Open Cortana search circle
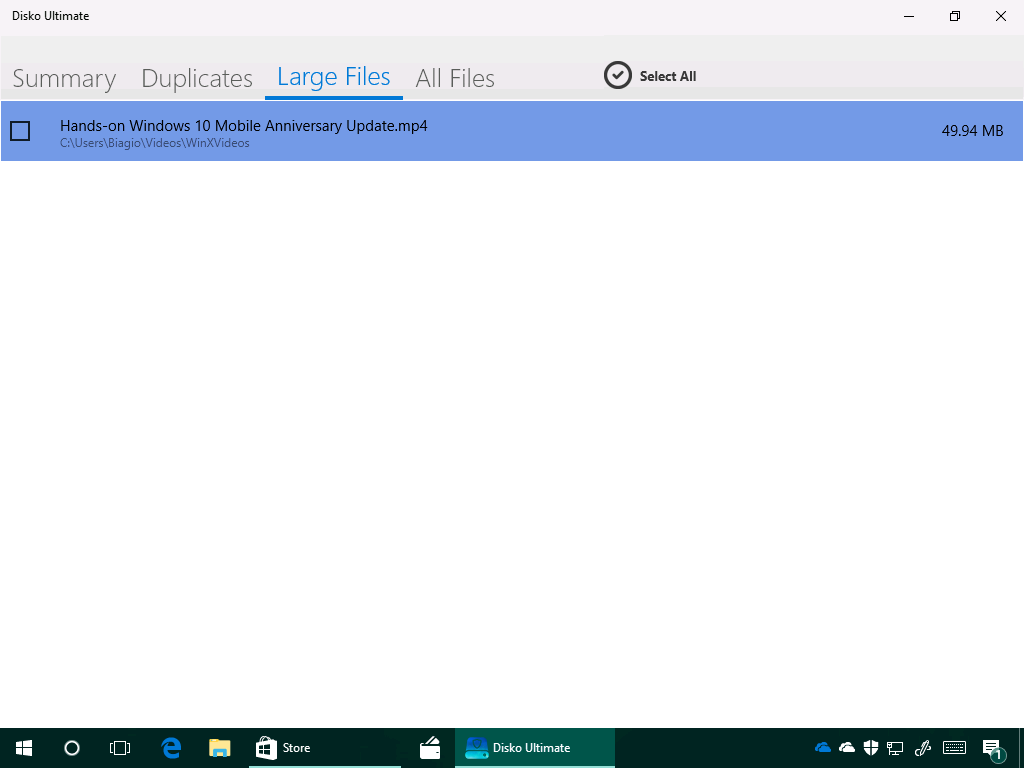This screenshot has width=1024, height=768. click(x=72, y=748)
